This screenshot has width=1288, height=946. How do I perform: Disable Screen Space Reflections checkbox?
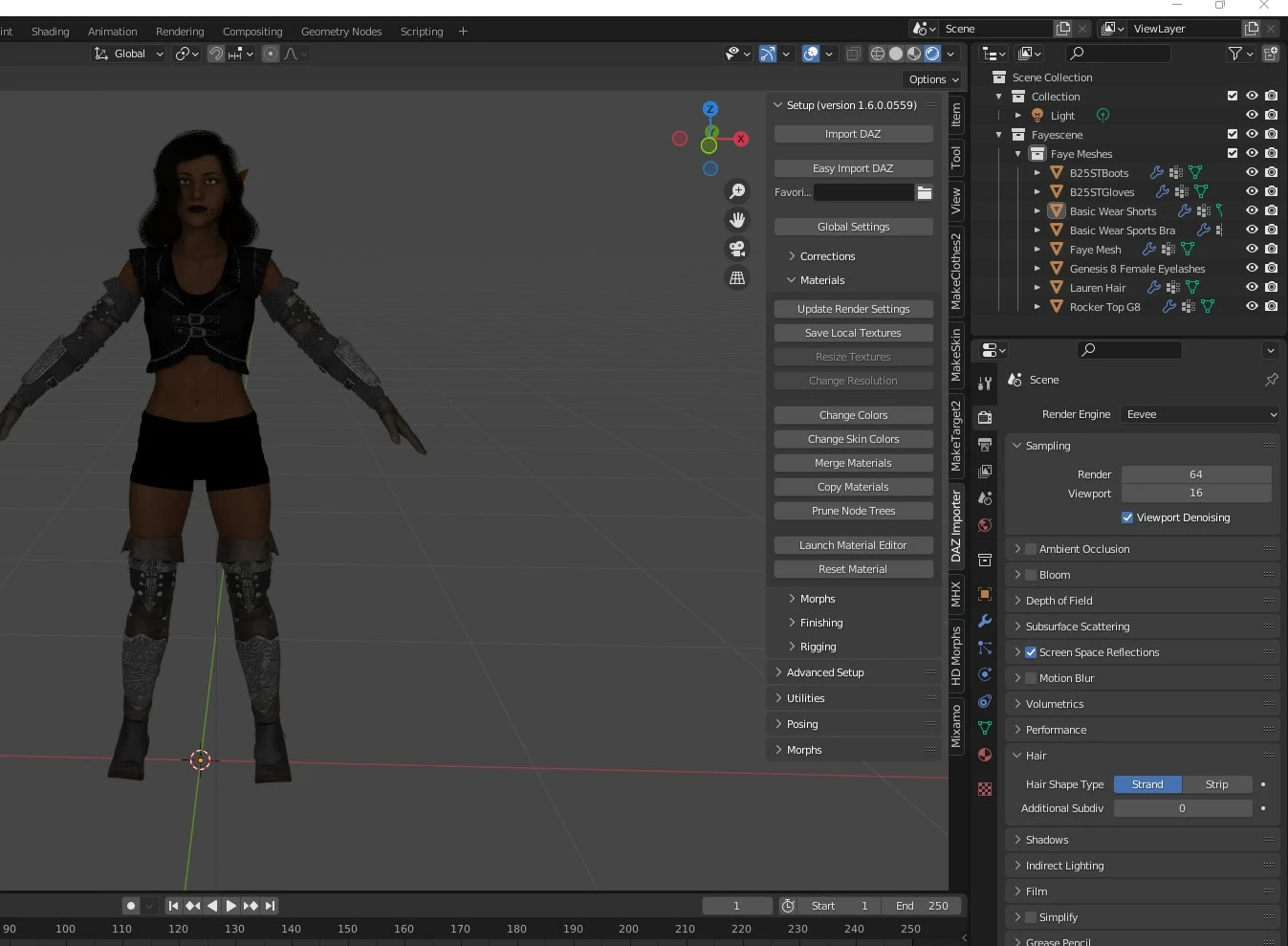[1031, 652]
